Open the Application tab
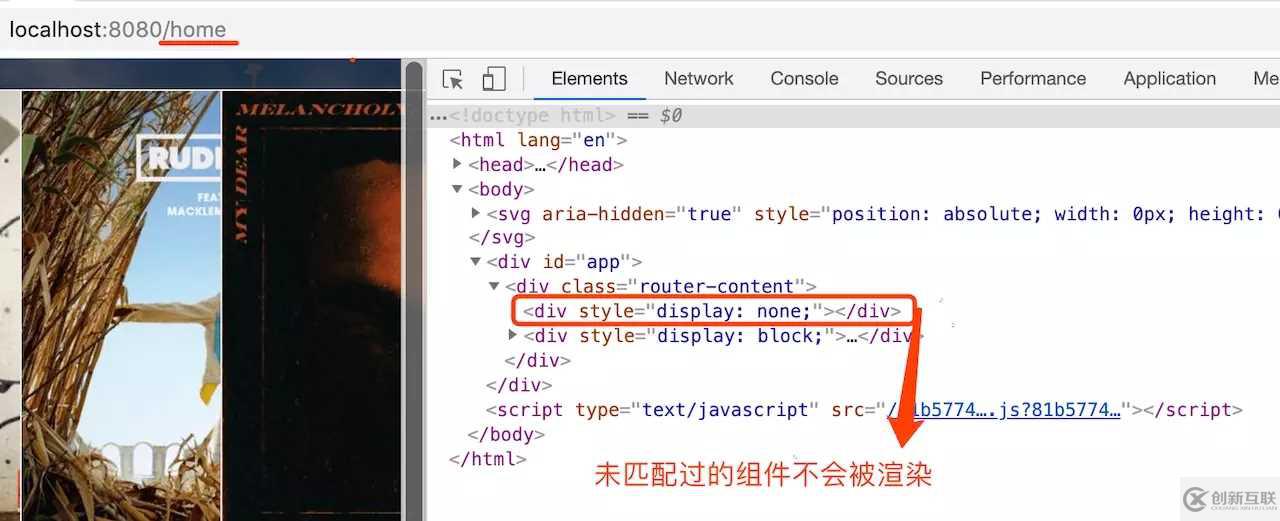1280x521 pixels. [x=1169, y=79]
